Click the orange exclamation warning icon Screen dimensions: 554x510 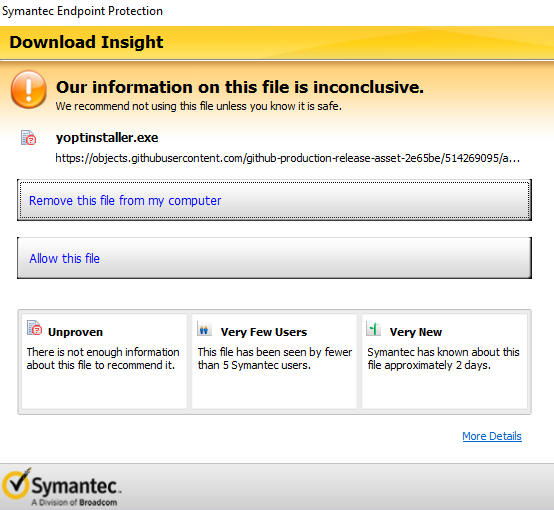point(29,89)
